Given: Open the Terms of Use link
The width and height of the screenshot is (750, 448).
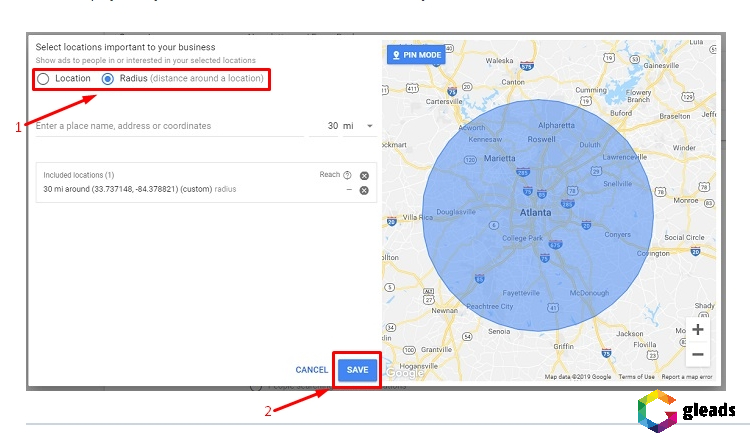Looking at the screenshot, I should click(x=636, y=377).
